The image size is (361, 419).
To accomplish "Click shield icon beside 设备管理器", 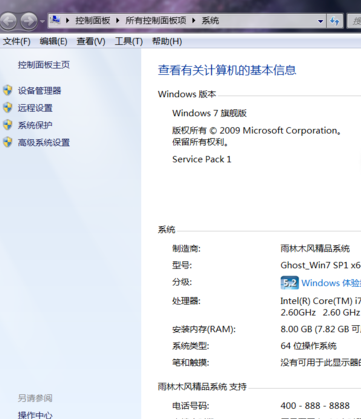I will pos(8,90).
